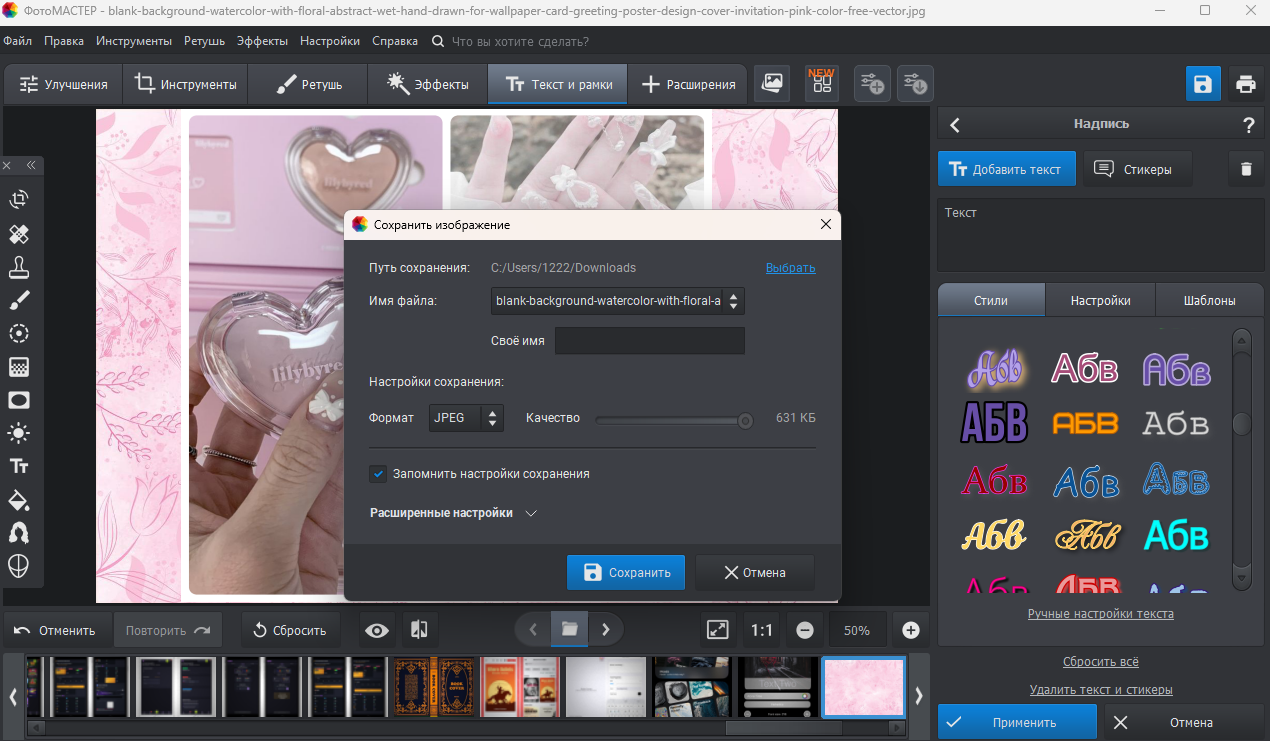Click the Ручные настройки текста link
Screen dimensions: 1270x741
1101,614
